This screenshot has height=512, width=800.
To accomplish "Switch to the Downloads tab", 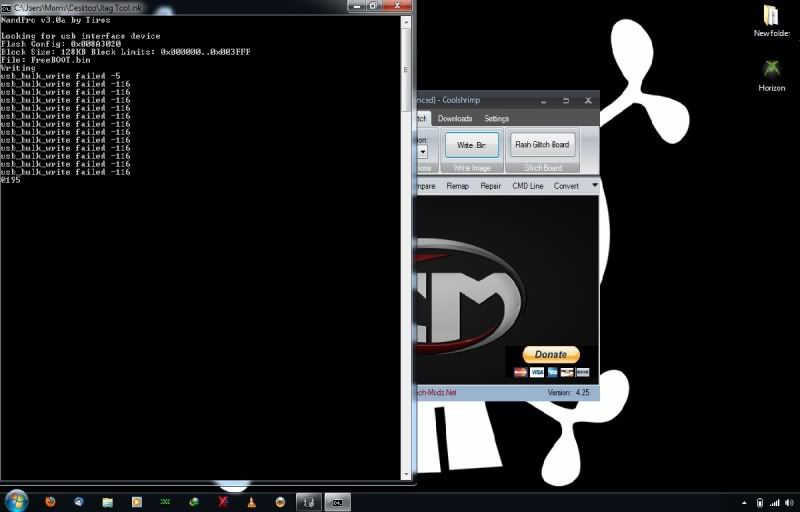I will tap(454, 119).
